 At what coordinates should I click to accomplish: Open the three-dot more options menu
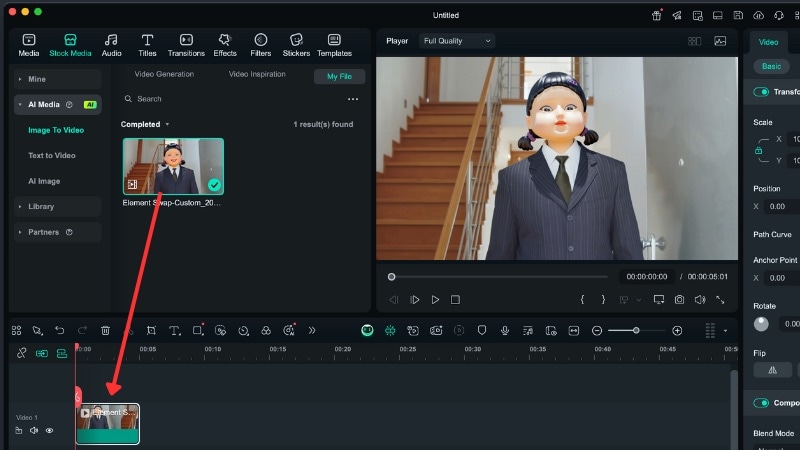353,99
